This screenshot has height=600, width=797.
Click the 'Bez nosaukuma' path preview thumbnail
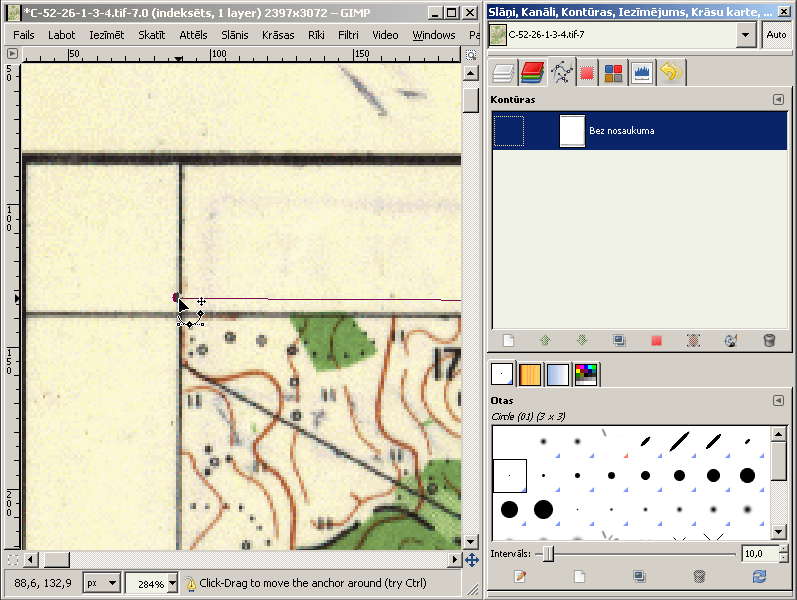tap(572, 131)
